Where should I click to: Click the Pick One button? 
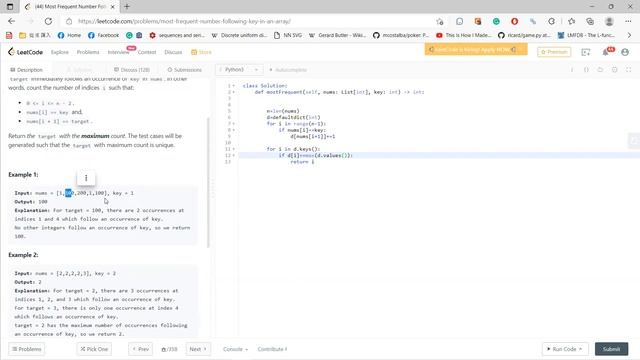click(x=94, y=349)
